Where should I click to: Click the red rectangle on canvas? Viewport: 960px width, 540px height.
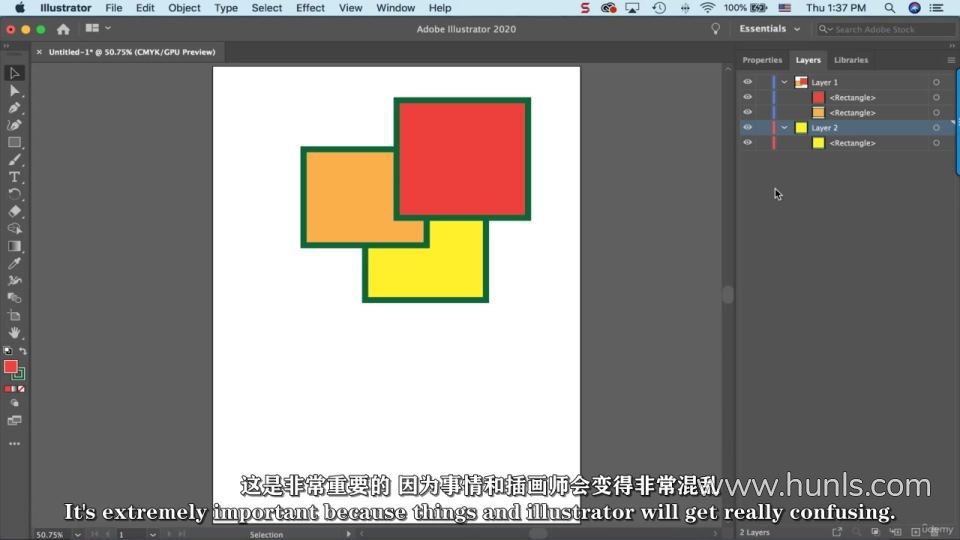[462, 159]
